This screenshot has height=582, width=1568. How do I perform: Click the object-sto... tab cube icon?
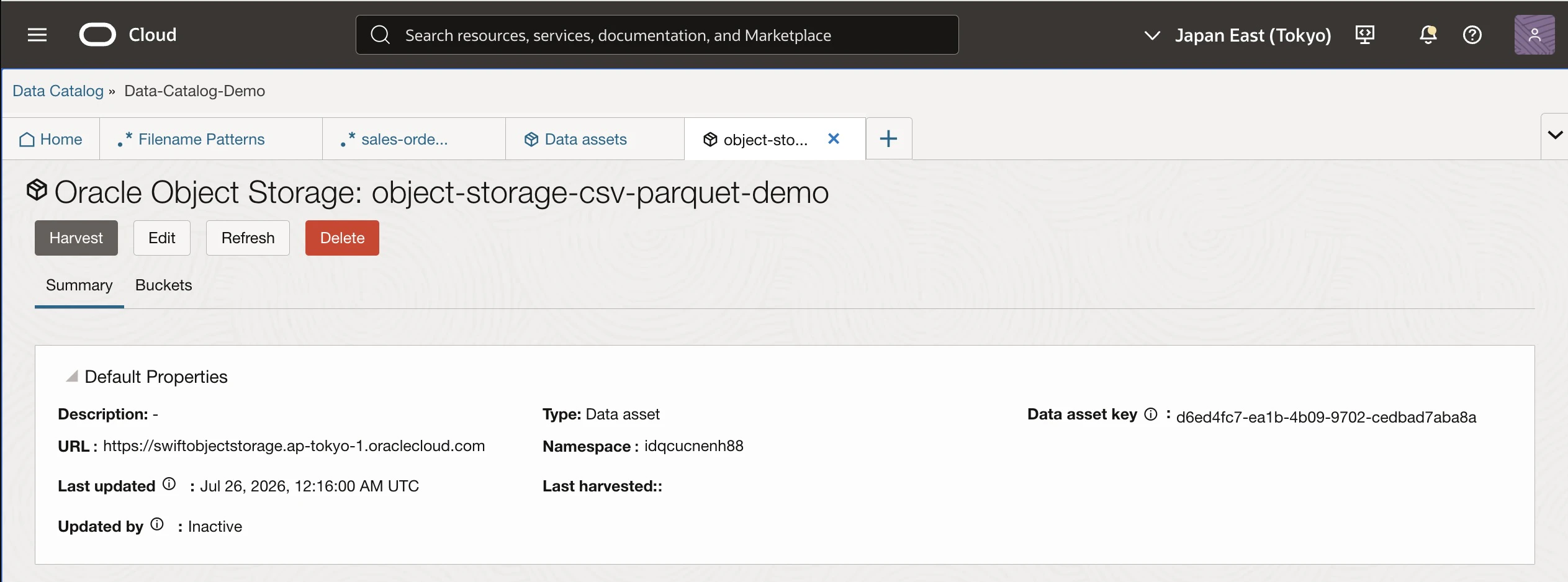coord(710,140)
